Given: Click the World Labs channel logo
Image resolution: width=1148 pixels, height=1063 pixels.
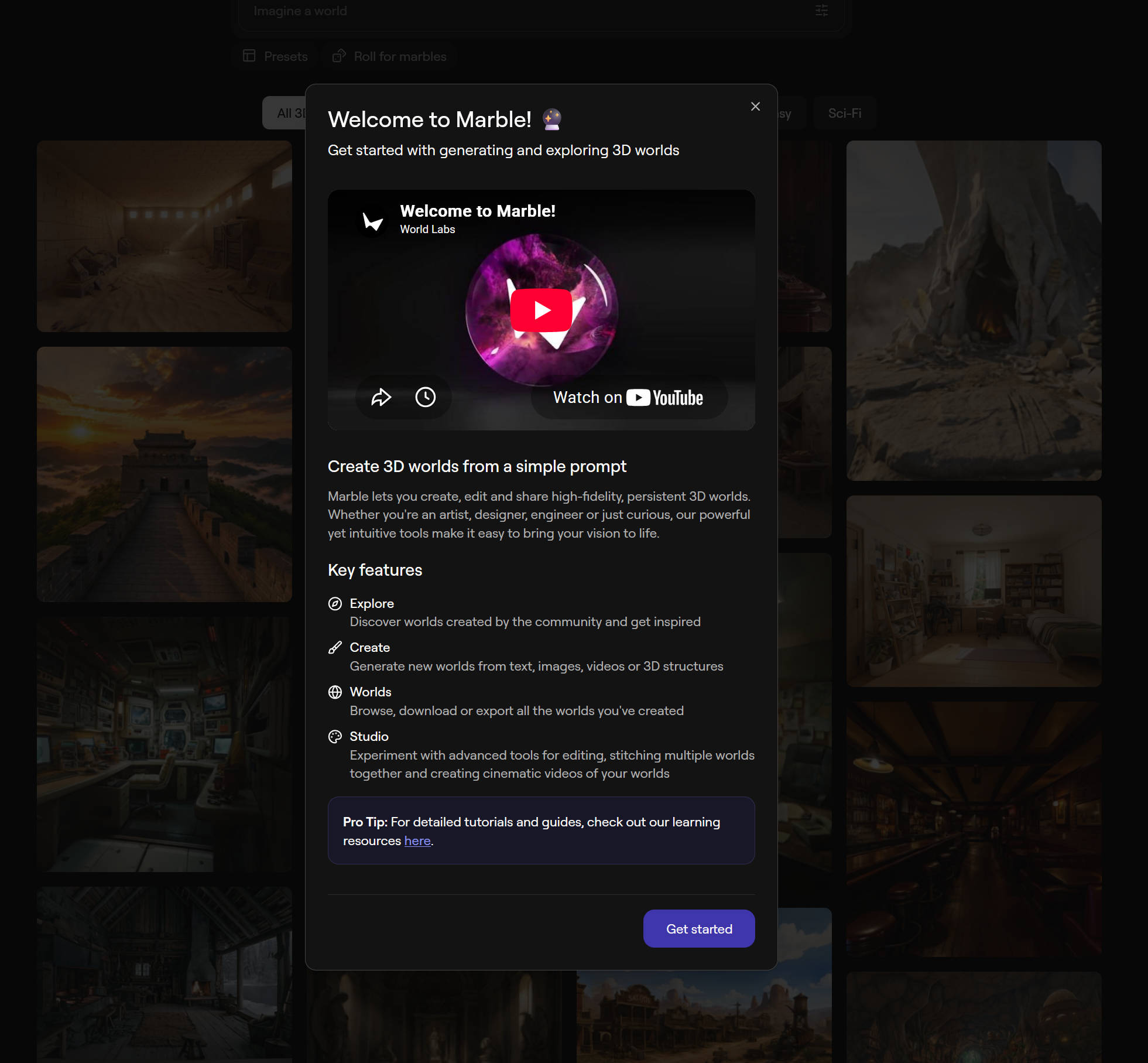Looking at the screenshot, I should (x=373, y=221).
